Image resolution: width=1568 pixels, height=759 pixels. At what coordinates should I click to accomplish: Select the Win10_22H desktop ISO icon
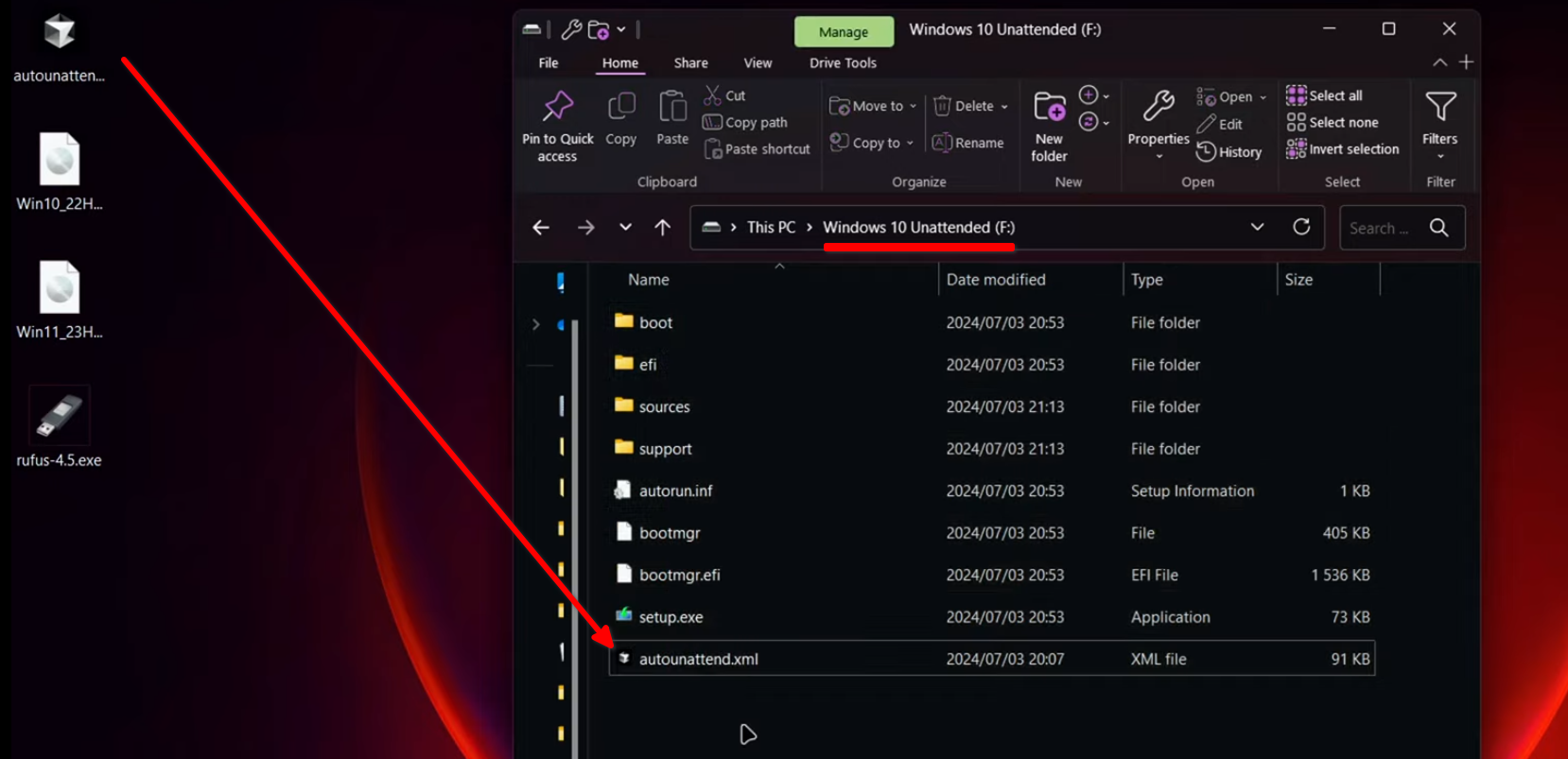pyautogui.click(x=59, y=172)
